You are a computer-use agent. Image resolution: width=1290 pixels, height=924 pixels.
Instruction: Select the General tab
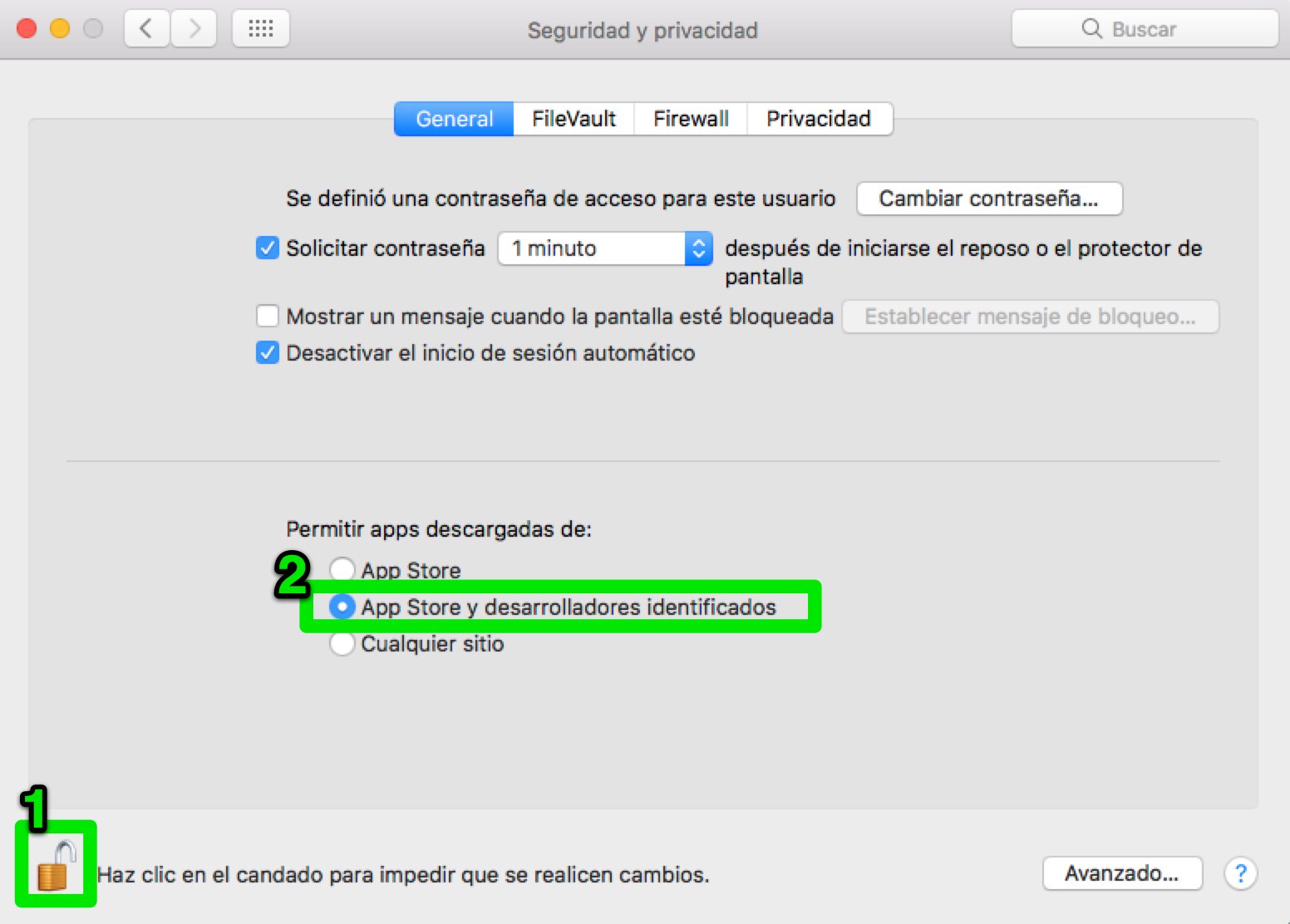[x=454, y=119]
